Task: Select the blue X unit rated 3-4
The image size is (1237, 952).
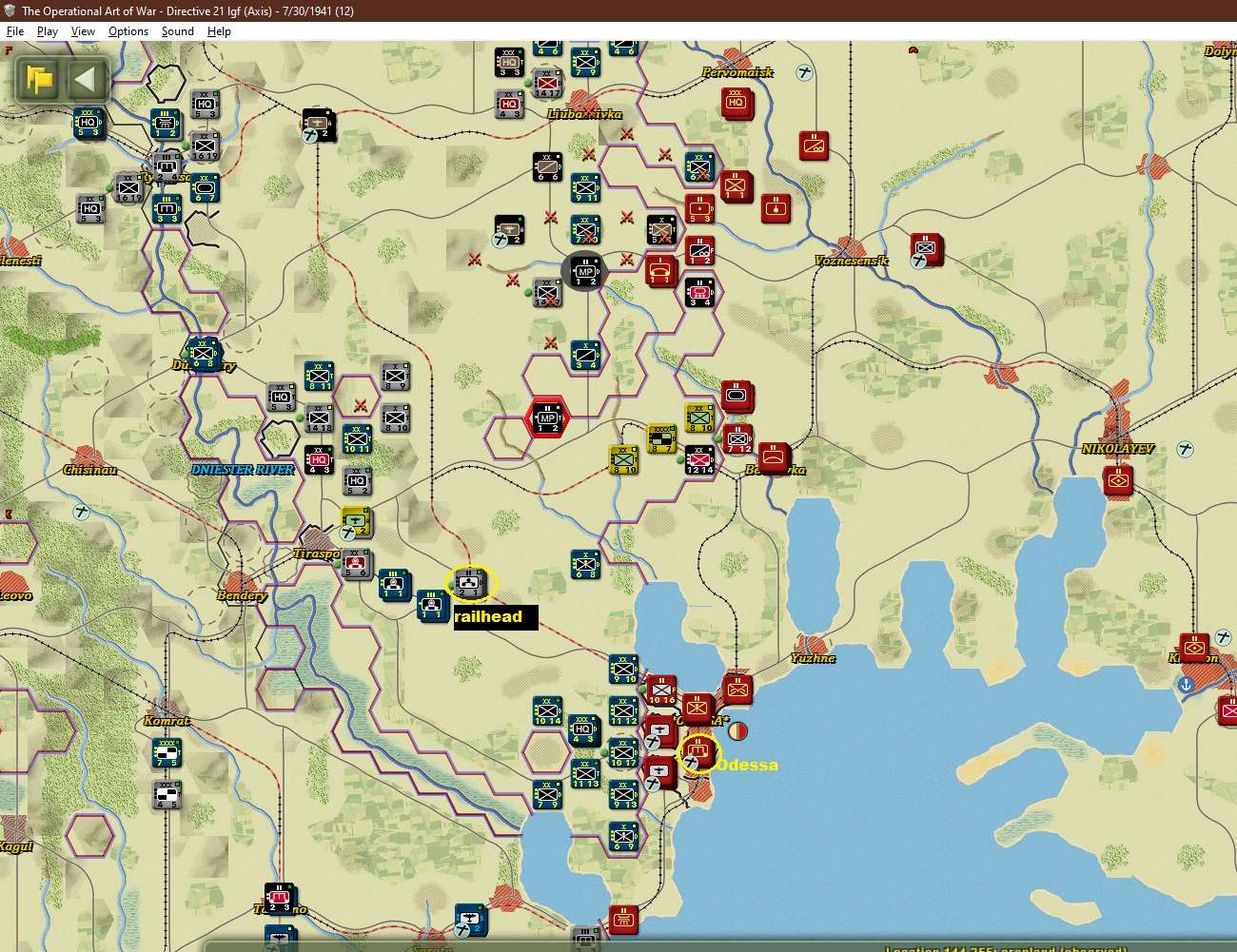Action: click(585, 355)
